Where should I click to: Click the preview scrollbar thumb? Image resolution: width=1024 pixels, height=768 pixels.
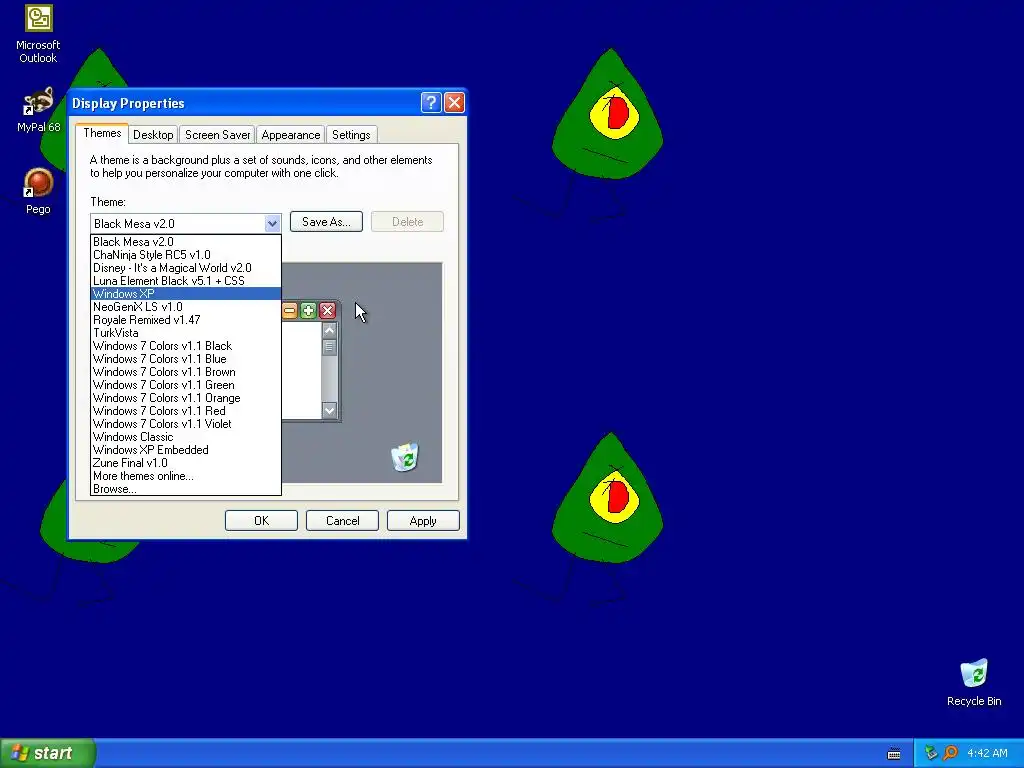point(329,347)
